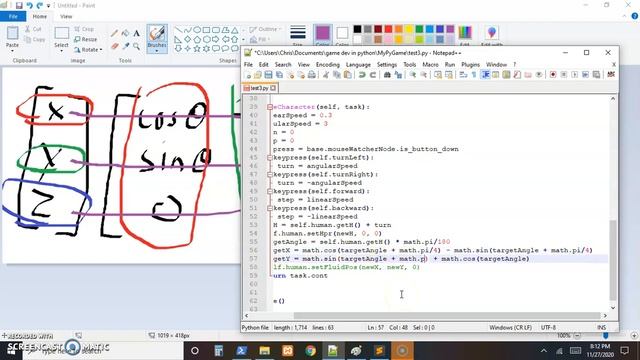Viewport: 640px width, 360px height.
Task: Click the Notepad++ horizontal scrollbar thumb
Action: [x=447, y=316]
